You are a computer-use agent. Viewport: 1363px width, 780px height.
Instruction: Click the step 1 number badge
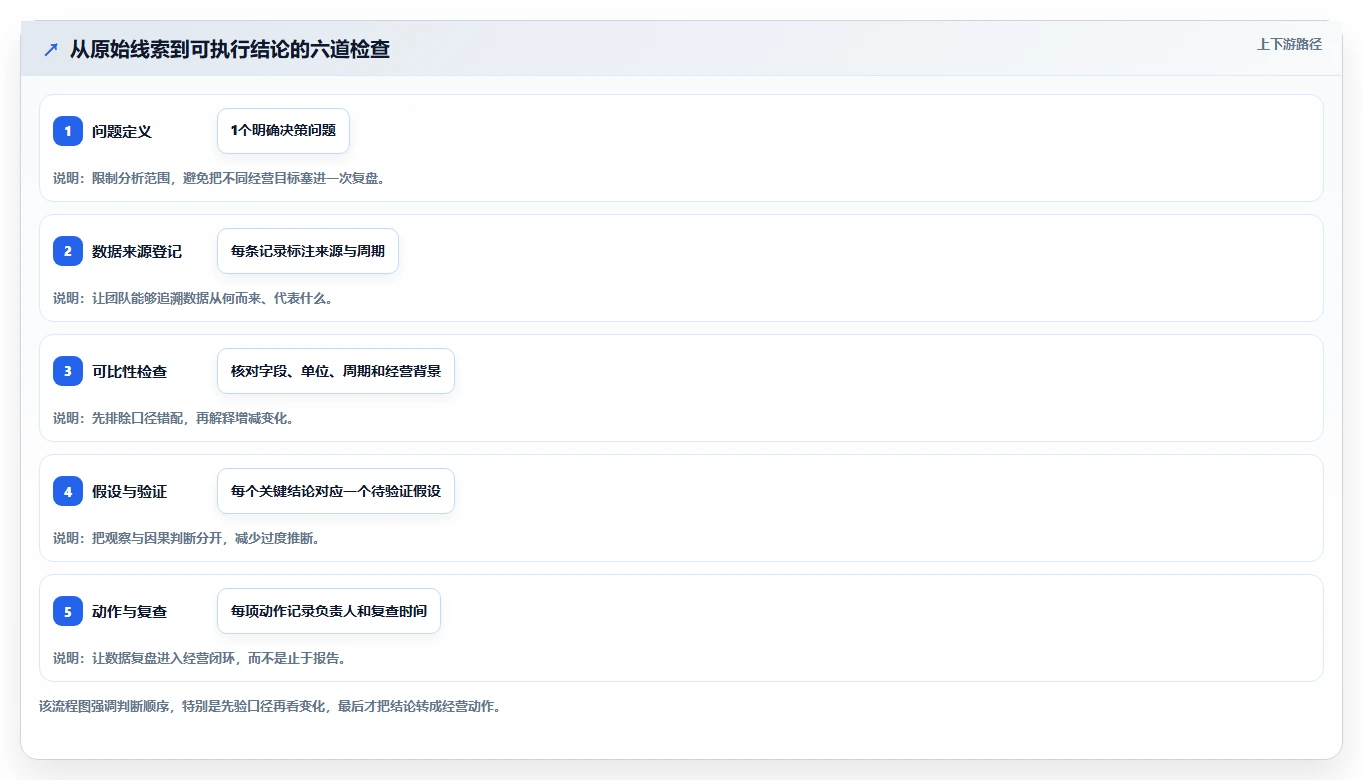(68, 131)
